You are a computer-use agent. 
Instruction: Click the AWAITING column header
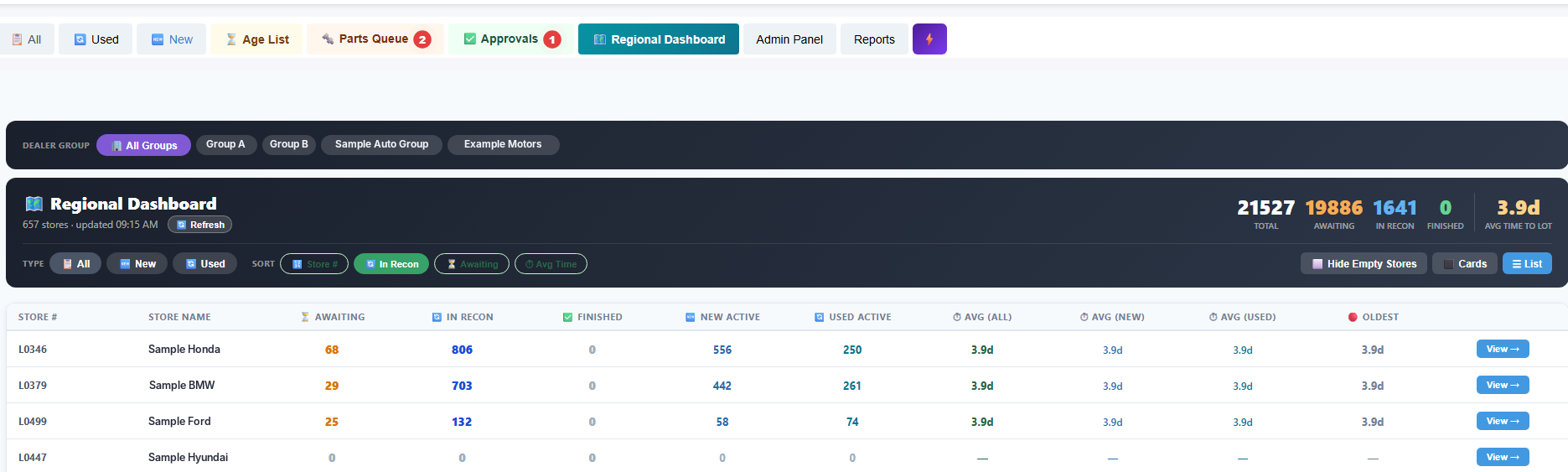tap(333, 317)
